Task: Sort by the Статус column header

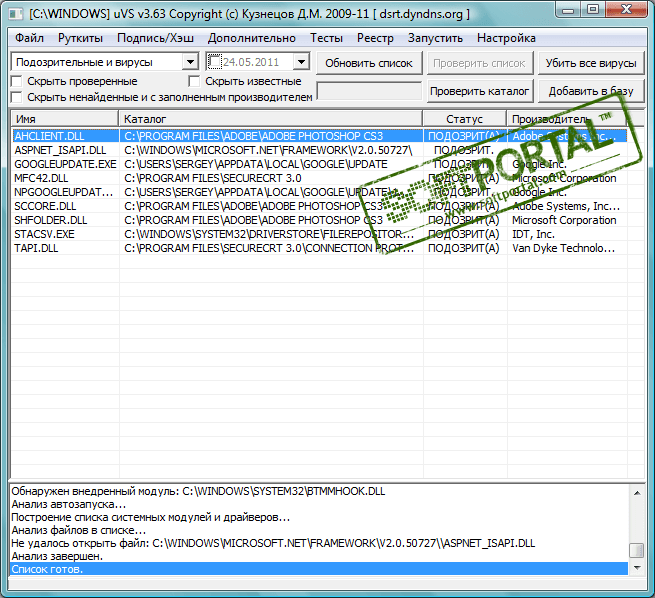Action: 465,119
